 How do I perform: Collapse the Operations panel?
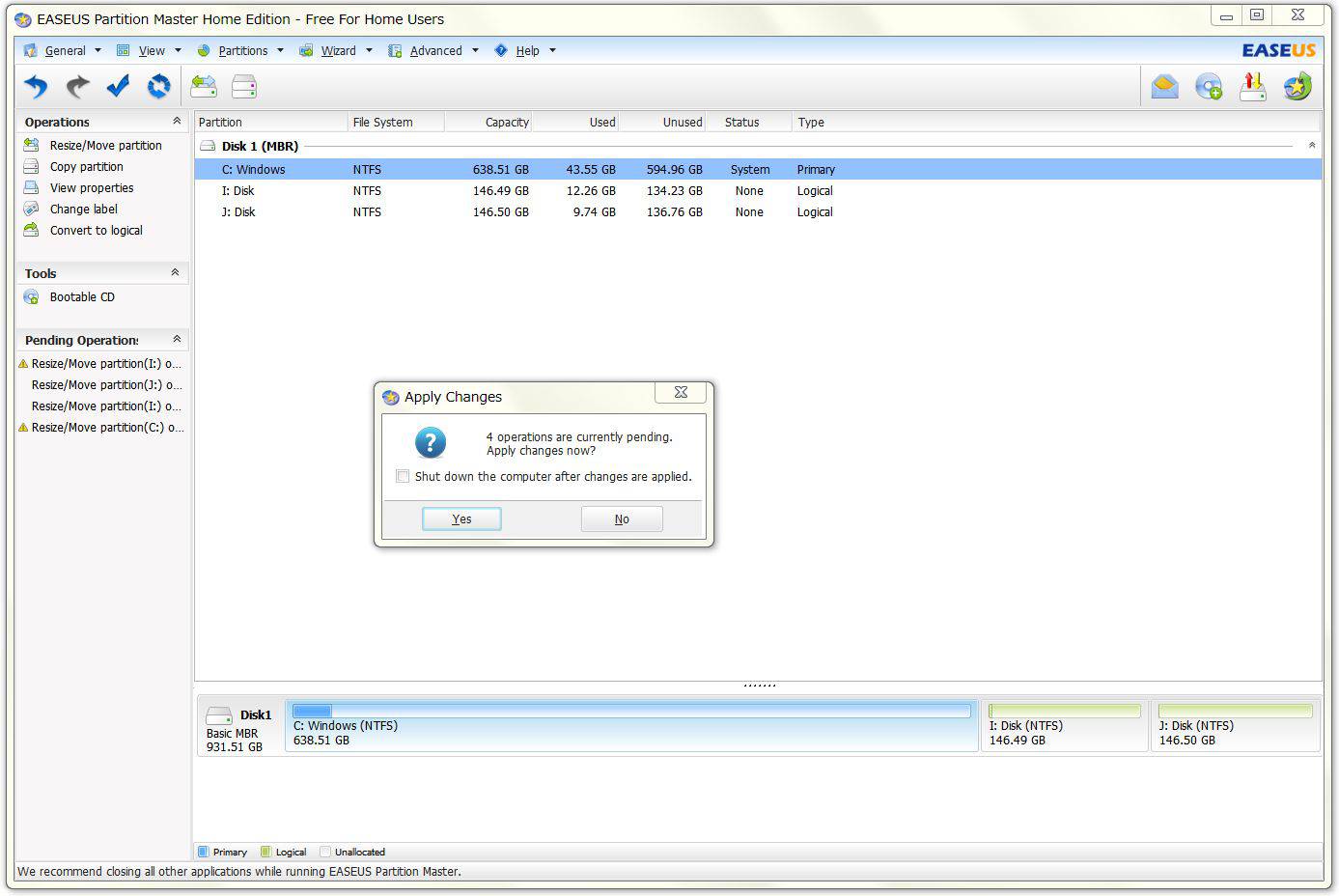click(x=176, y=122)
